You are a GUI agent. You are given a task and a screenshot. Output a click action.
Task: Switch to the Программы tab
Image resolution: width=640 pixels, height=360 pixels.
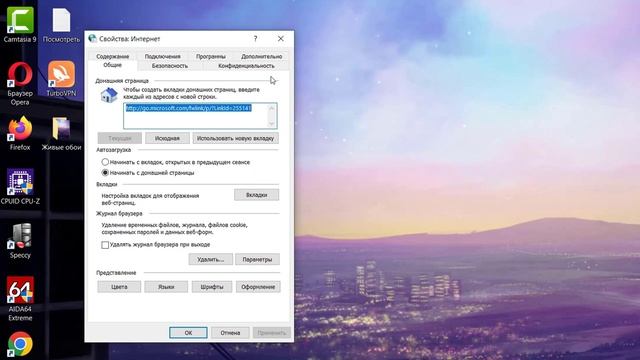tap(211, 56)
